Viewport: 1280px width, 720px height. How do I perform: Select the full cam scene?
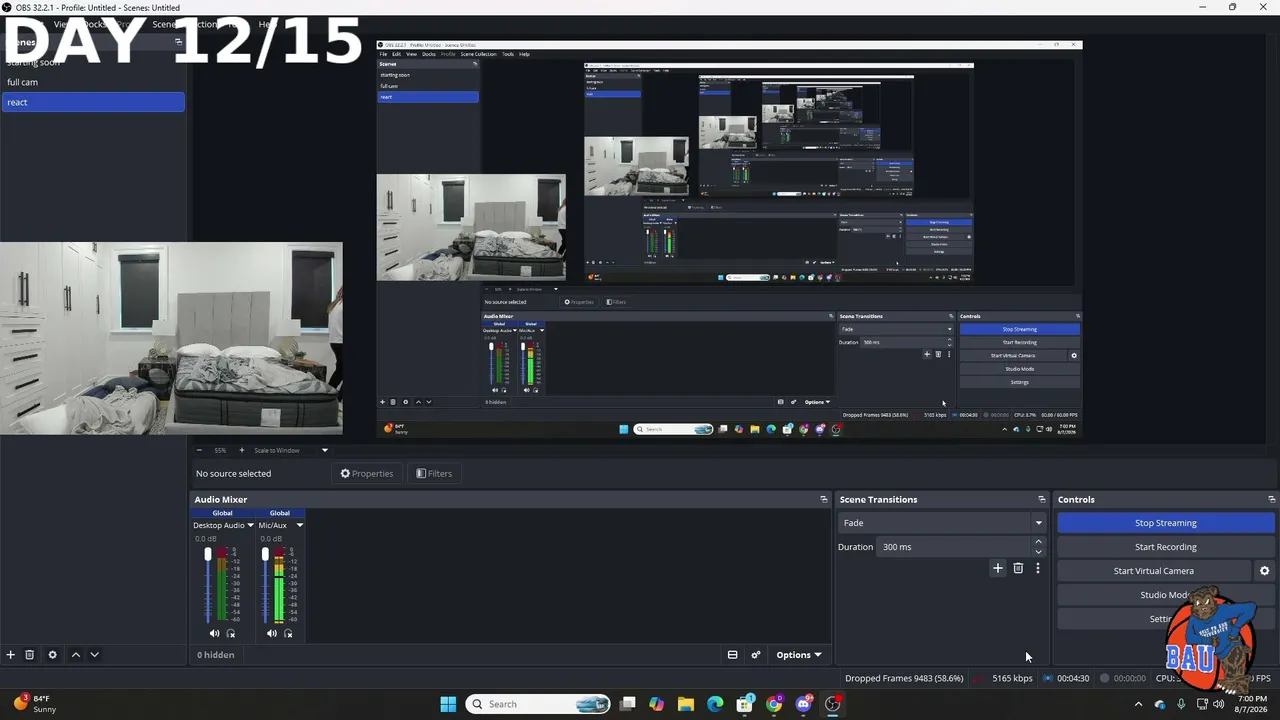tap(93, 82)
